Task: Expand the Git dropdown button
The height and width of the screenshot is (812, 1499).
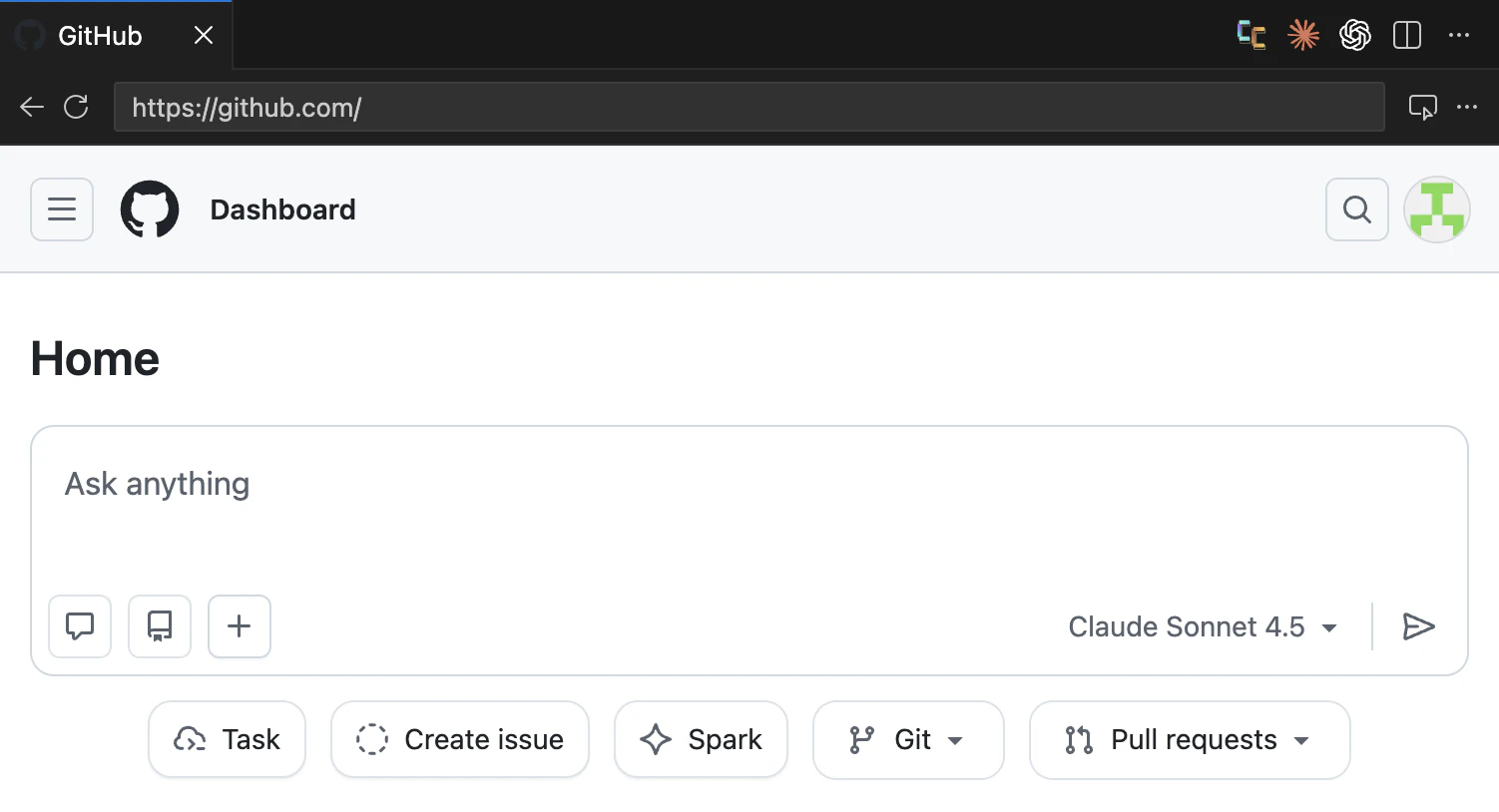Action: [x=908, y=740]
